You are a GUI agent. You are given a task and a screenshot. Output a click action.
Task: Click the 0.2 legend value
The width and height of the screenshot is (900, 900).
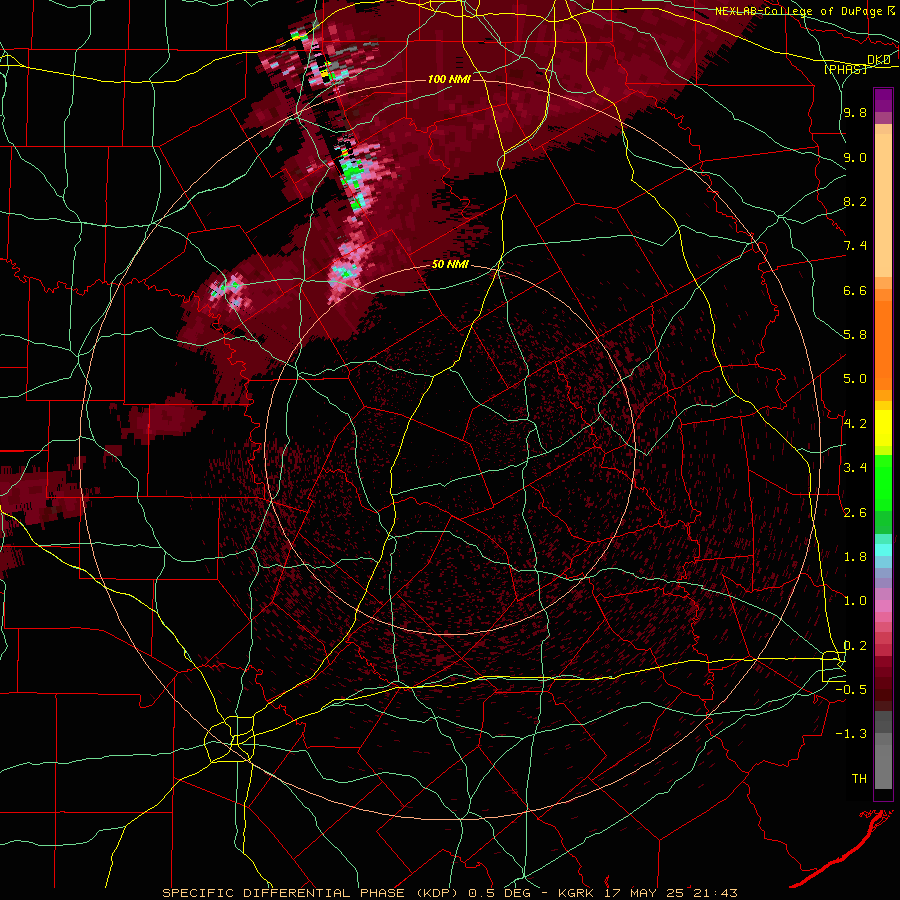point(855,646)
